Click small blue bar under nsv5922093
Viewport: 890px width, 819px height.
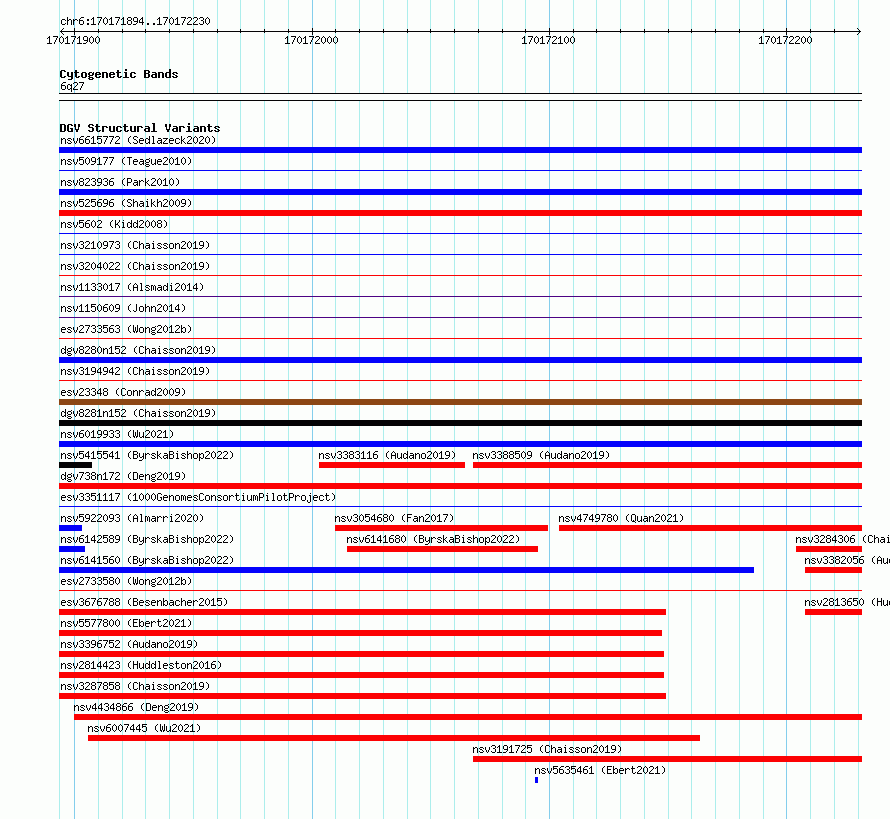[70, 528]
